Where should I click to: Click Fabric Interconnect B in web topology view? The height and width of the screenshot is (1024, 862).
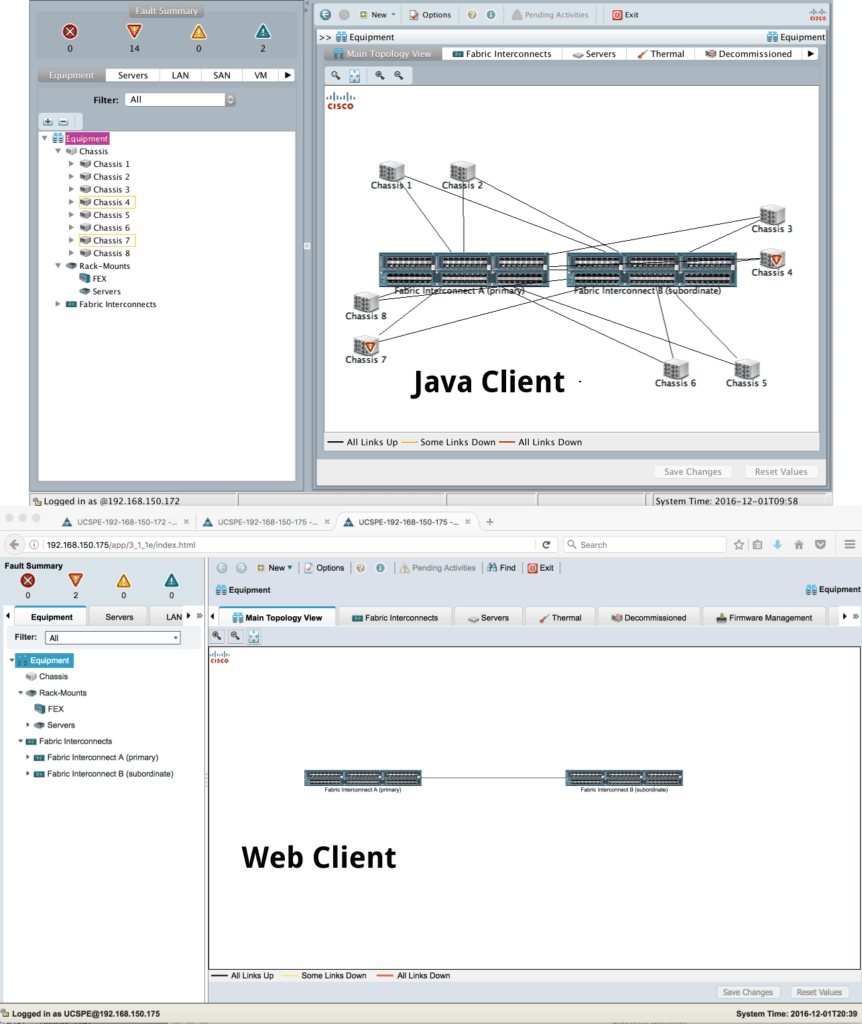tap(624, 778)
